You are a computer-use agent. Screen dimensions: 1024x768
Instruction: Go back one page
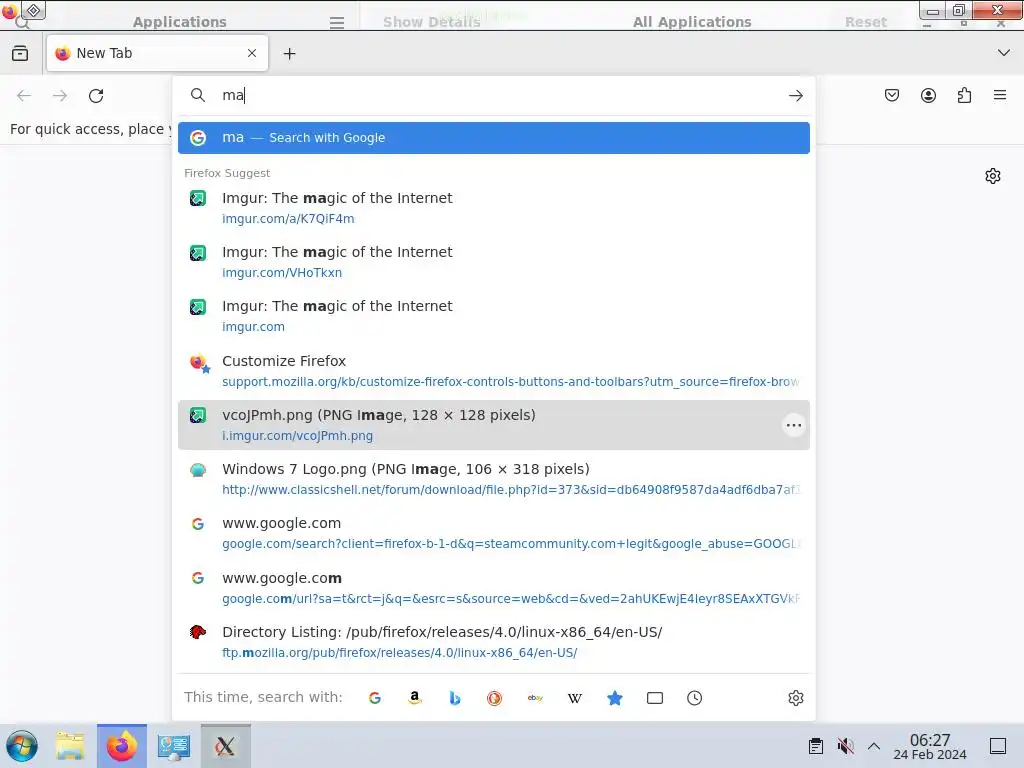(24, 96)
